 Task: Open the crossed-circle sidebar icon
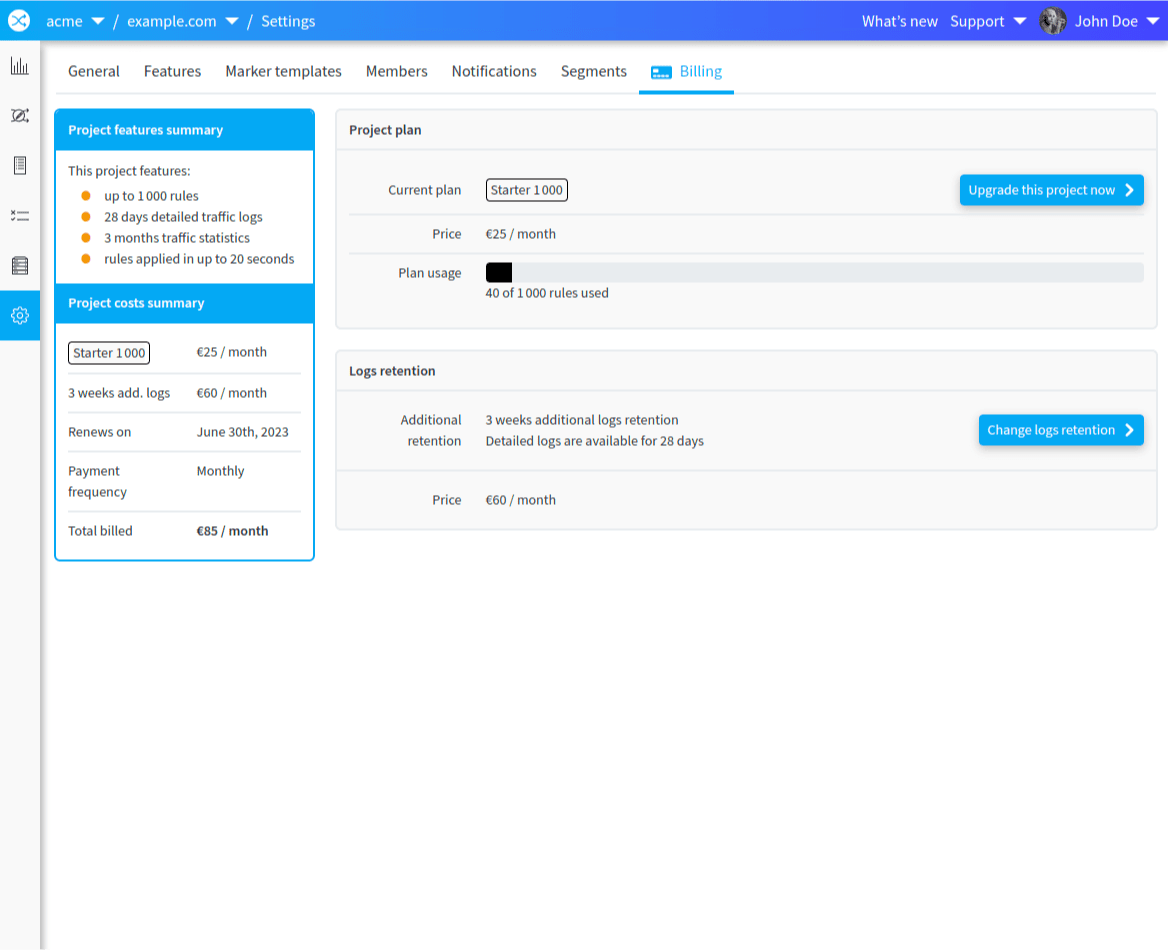[x=20, y=115]
